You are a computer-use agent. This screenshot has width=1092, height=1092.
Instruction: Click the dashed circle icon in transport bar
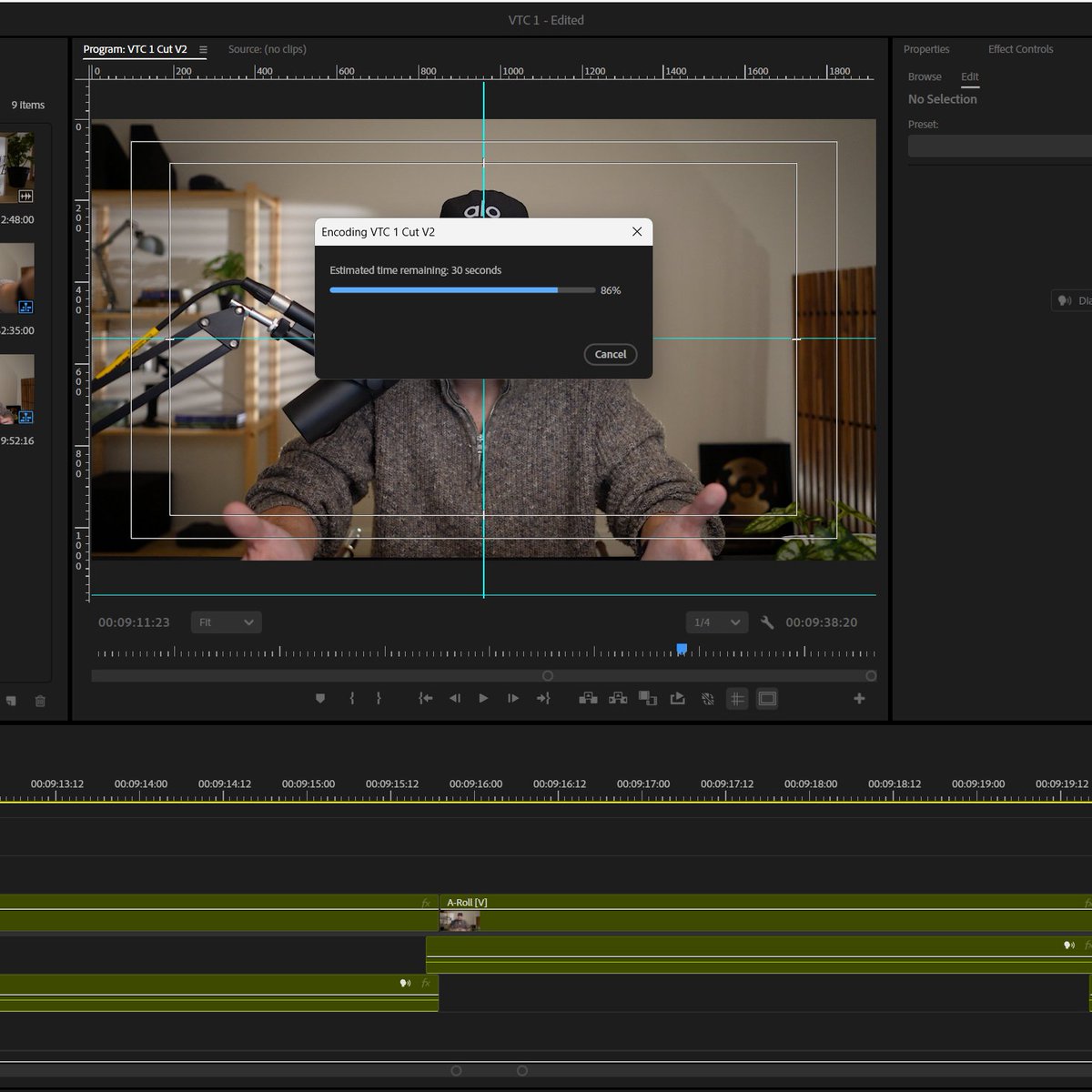tap(707, 699)
